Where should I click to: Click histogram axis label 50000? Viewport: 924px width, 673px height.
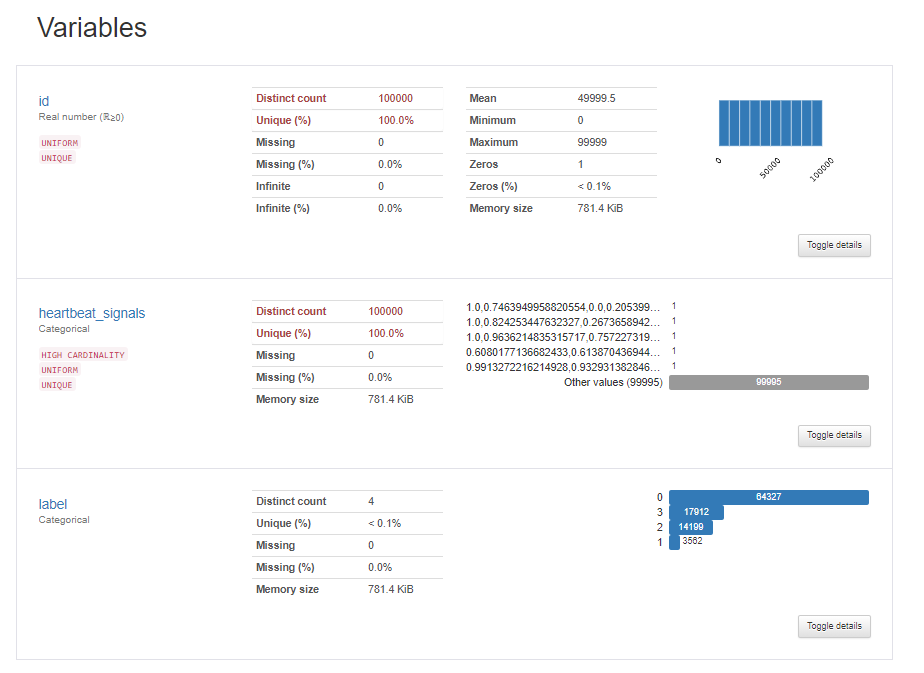[x=770, y=168]
